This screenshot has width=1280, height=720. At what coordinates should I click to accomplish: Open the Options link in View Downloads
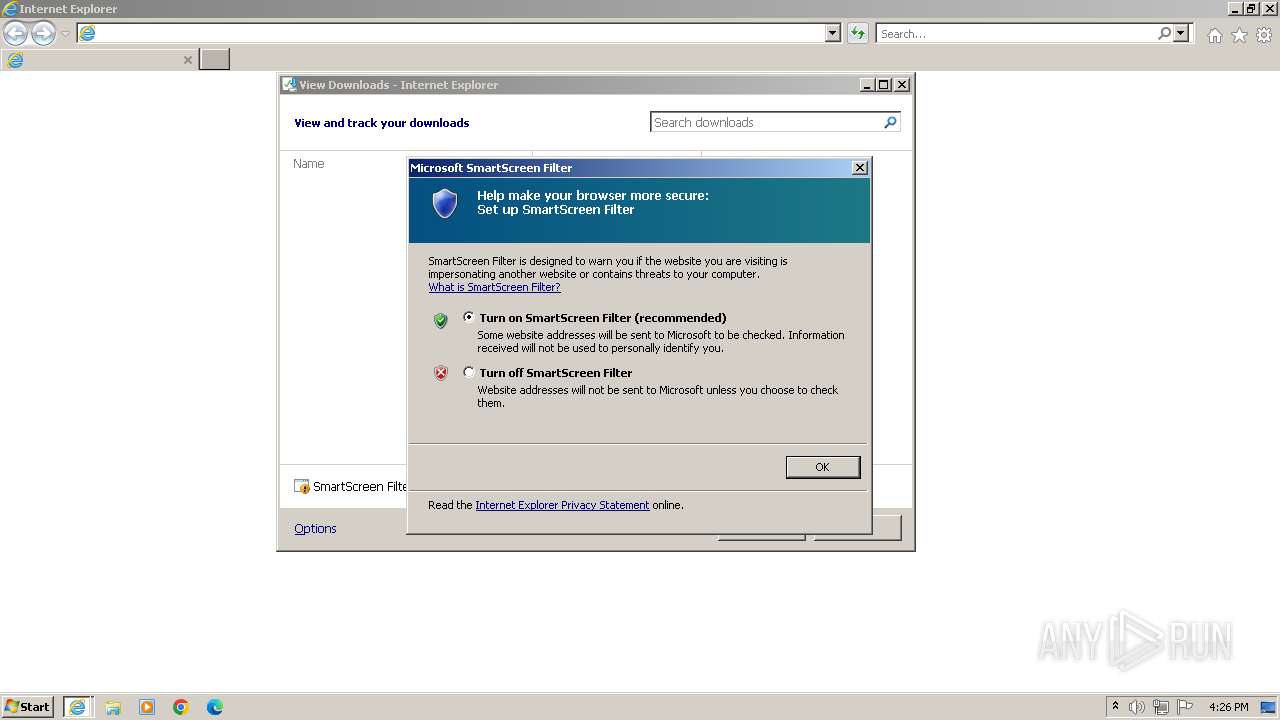[x=315, y=528]
